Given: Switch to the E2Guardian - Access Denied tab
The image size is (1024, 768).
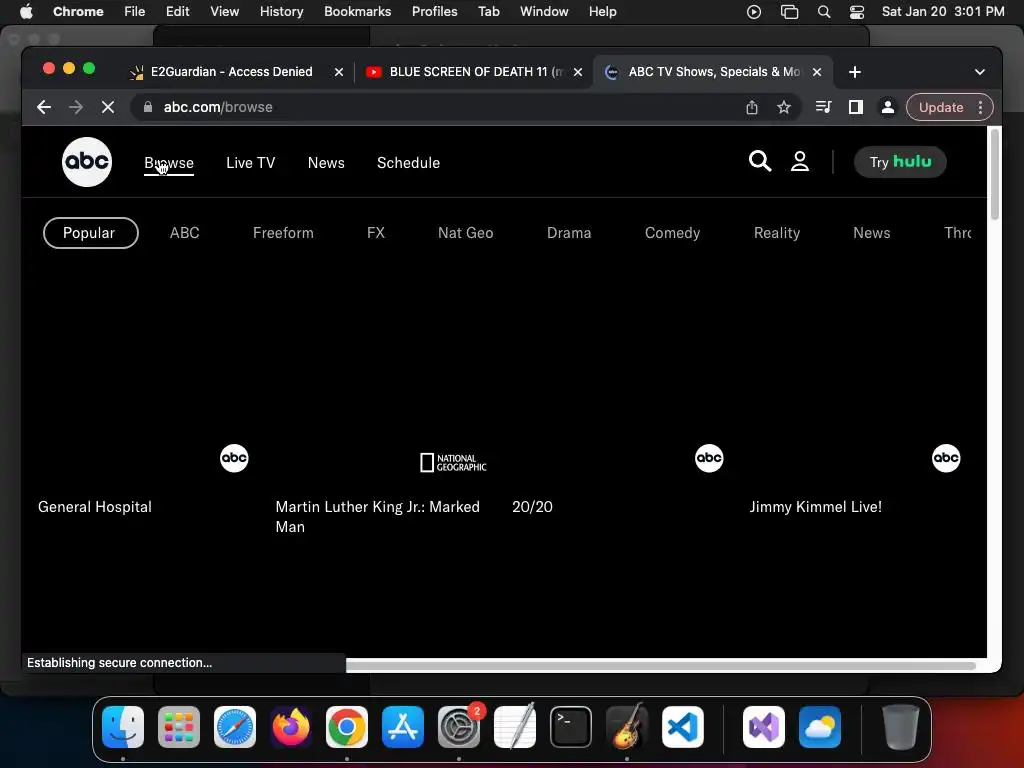Looking at the screenshot, I should (x=231, y=72).
